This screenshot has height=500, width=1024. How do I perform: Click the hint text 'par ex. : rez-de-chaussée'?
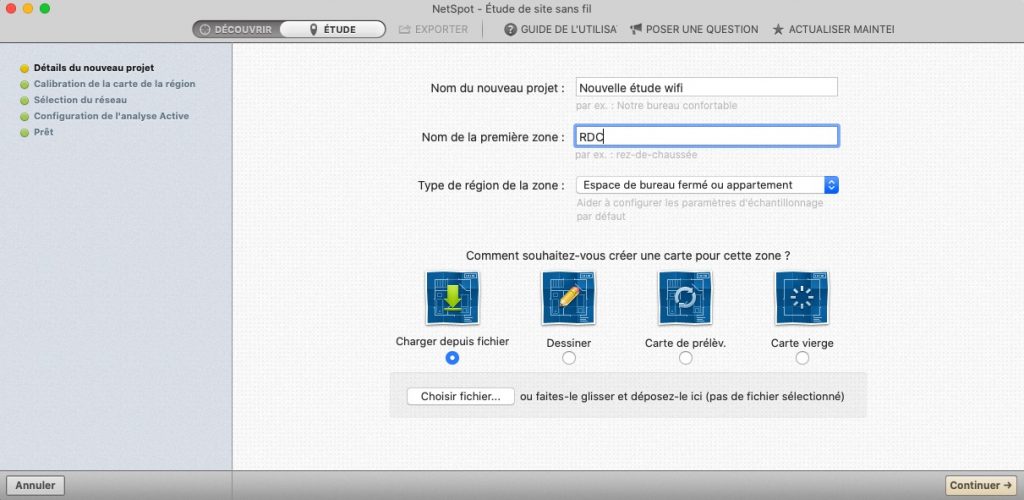[636, 155]
